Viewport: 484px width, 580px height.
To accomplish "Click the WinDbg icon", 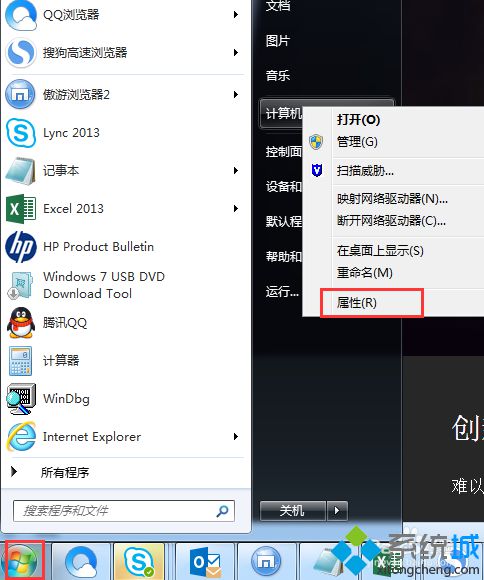I will (x=21, y=399).
